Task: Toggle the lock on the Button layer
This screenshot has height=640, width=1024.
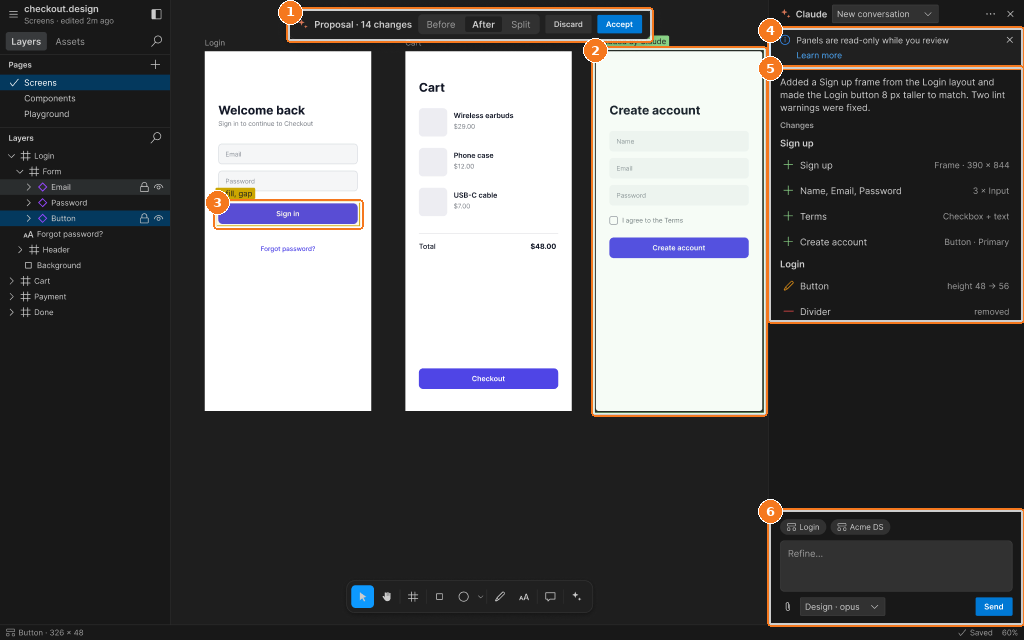Action: click(144, 218)
